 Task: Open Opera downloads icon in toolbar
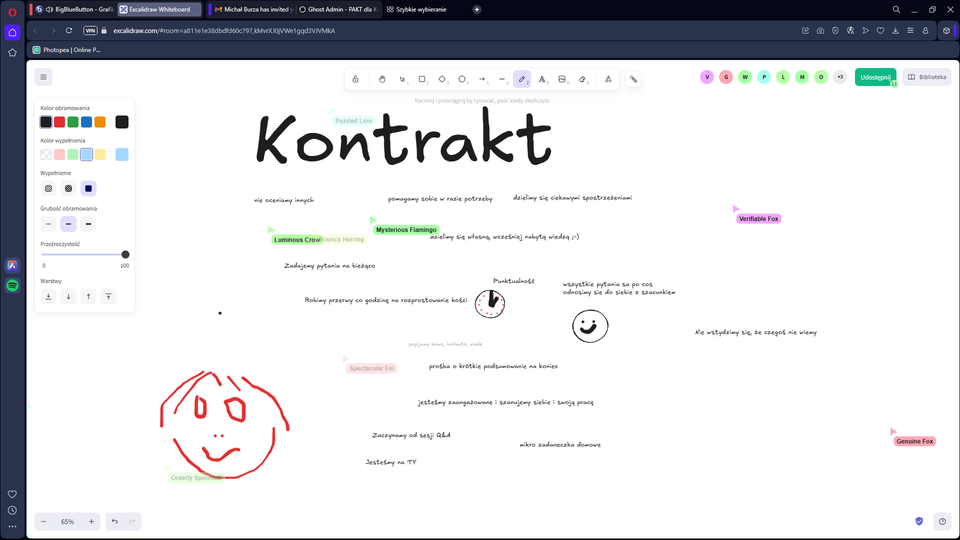click(x=895, y=31)
